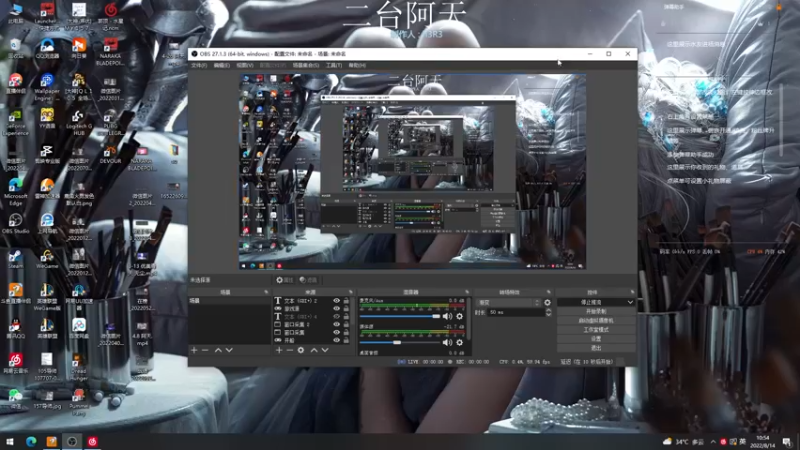Toggle the lock on 窗口采集 2 source
The height and width of the screenshot is (450, 800).
(346, 324)
